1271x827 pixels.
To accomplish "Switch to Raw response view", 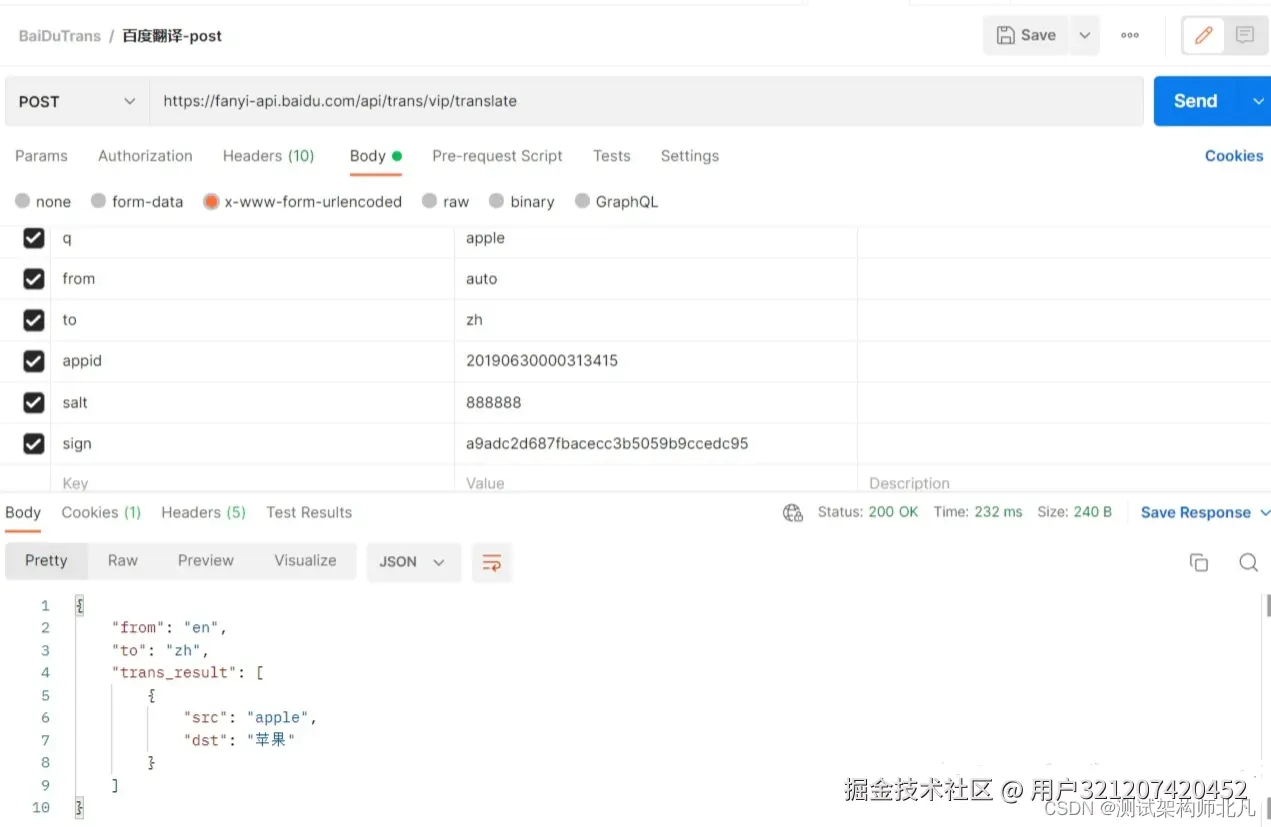I will 123,561.
